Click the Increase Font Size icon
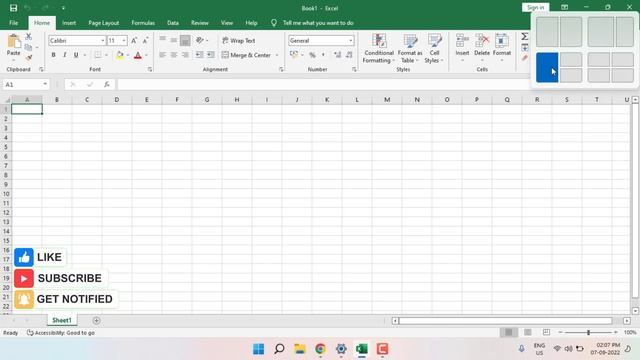This screenshot has height=360, width=640. (134, 40)
